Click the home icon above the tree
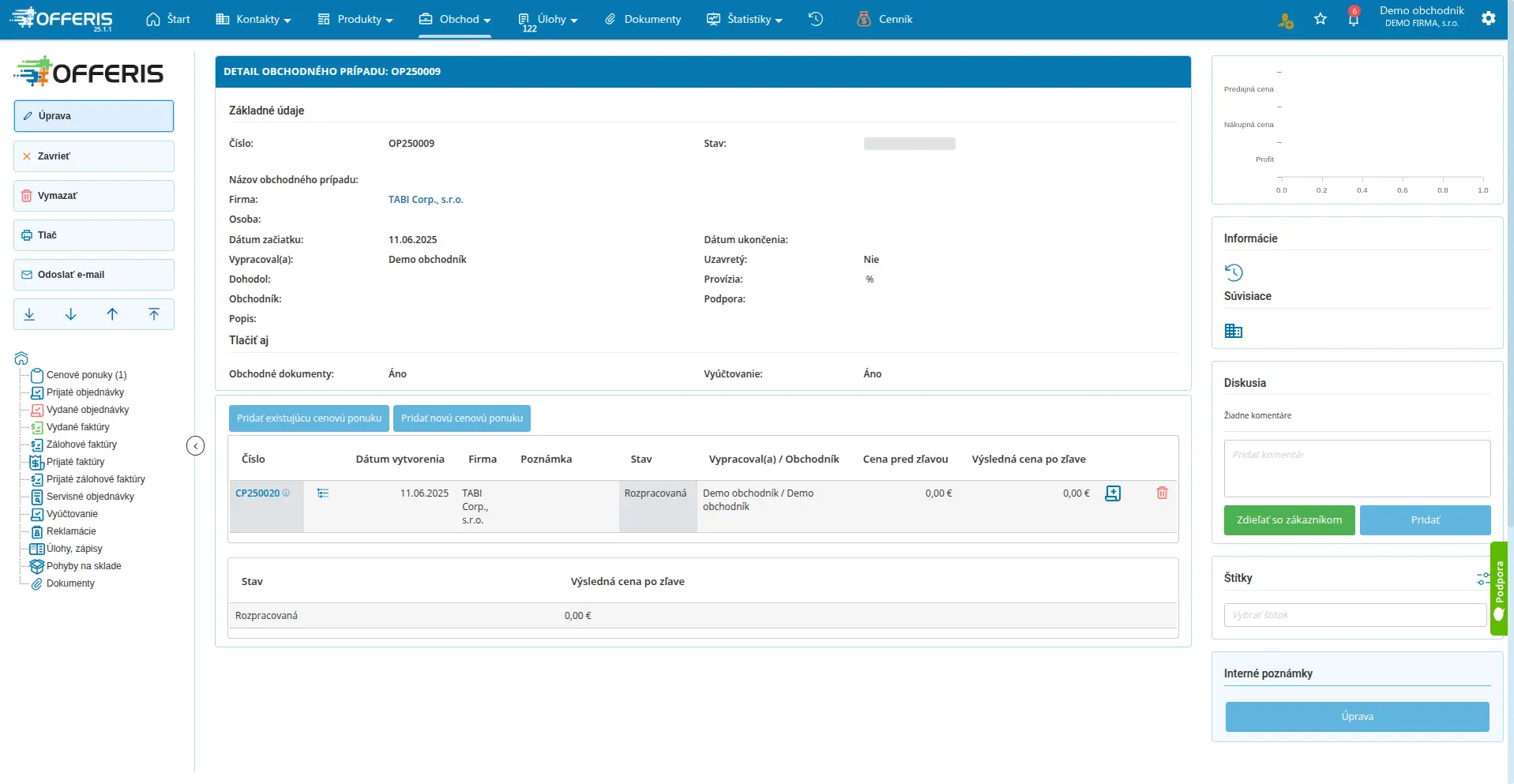The height and width of the screenshot is (784, 1514). pyautogui.click(x=21, y=358)
